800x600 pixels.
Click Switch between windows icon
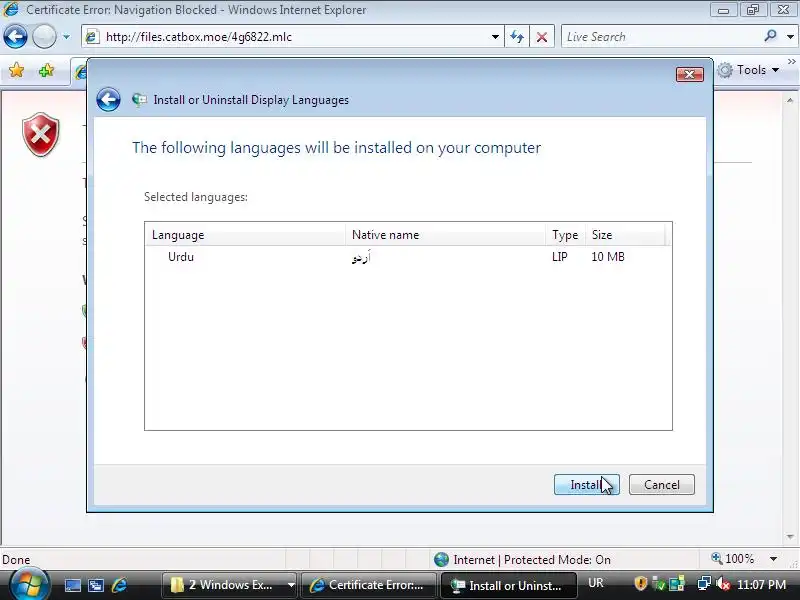pyautogui.click(x=95, y=585)
